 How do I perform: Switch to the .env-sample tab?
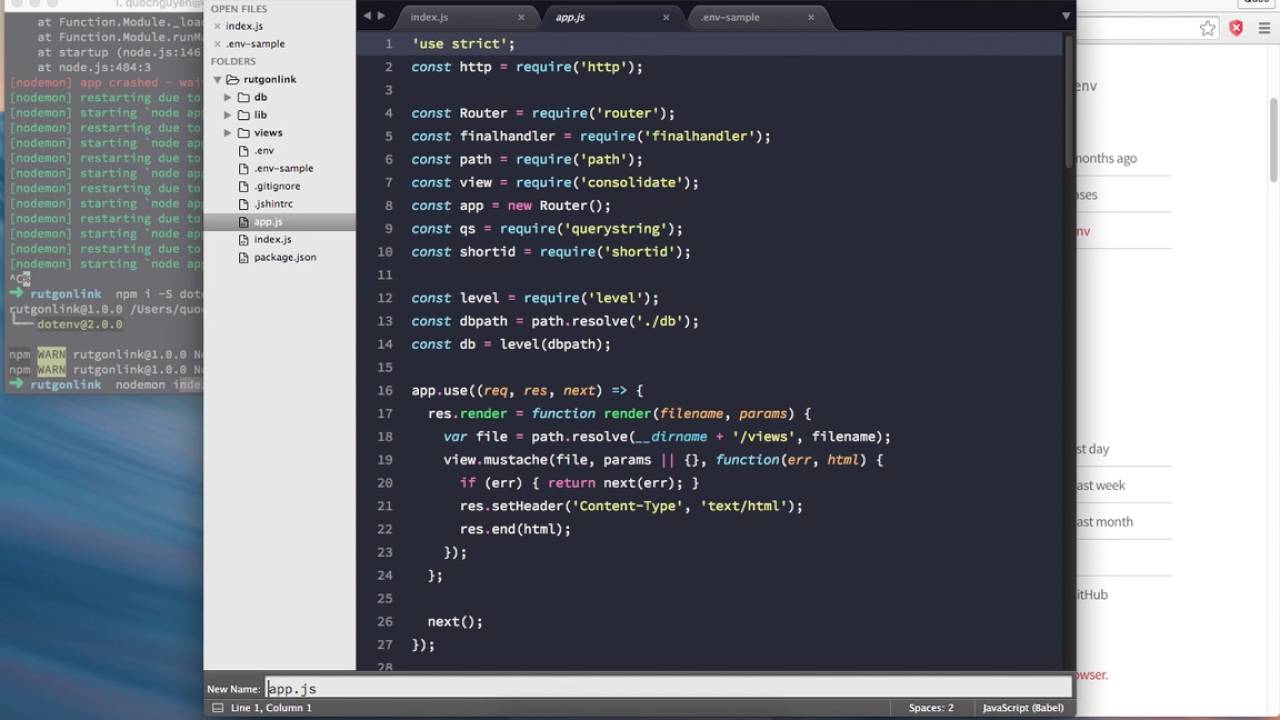tap(729, 17)
